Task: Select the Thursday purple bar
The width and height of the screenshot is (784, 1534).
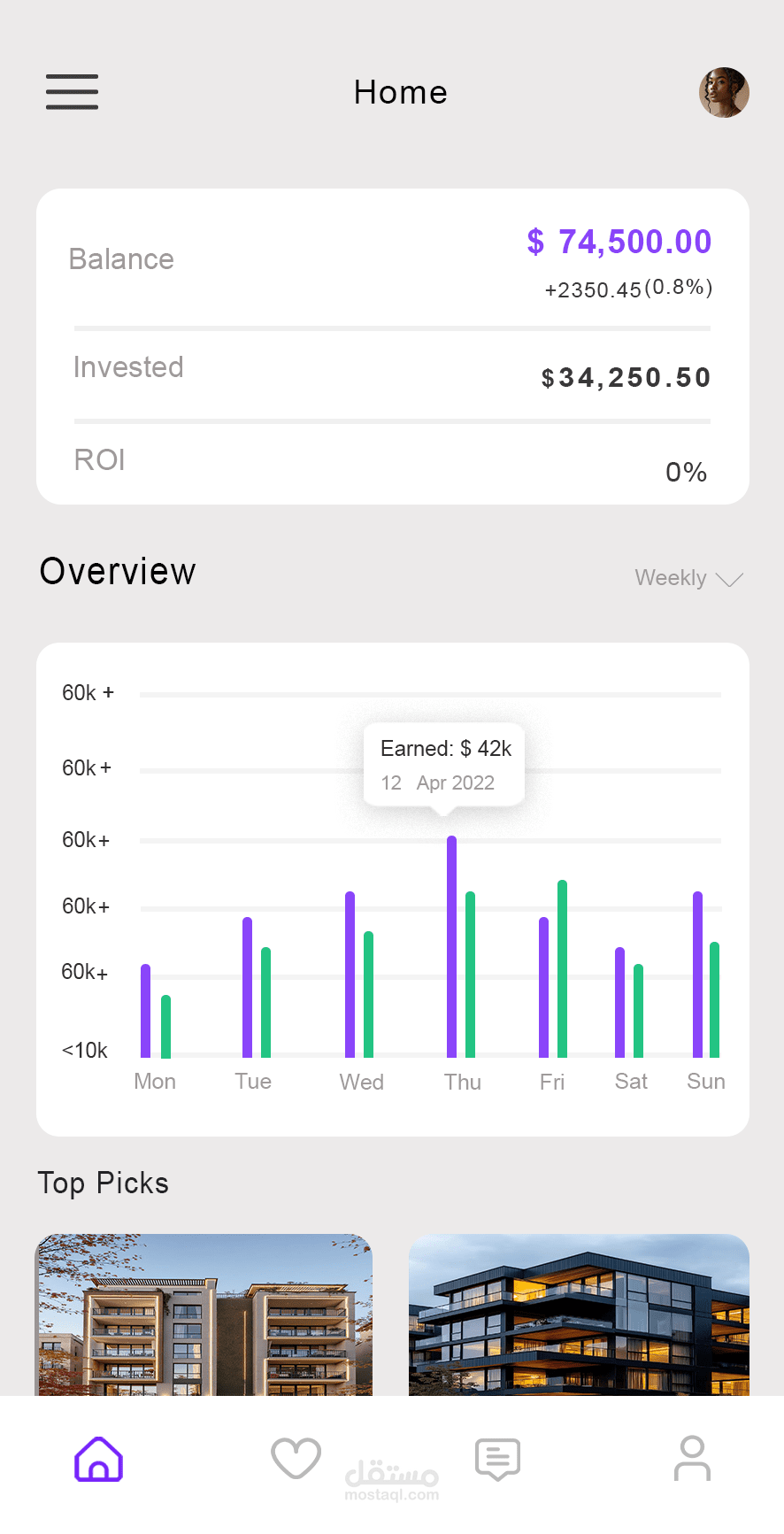Action: tap(452, 947)
